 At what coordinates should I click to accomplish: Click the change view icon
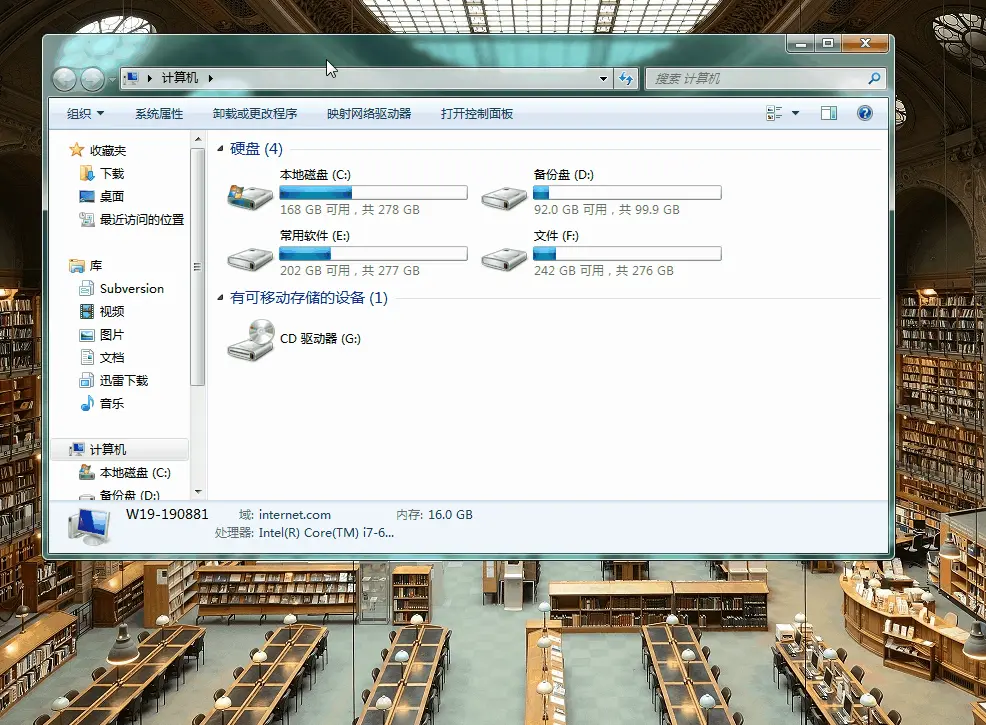(774, 113)
